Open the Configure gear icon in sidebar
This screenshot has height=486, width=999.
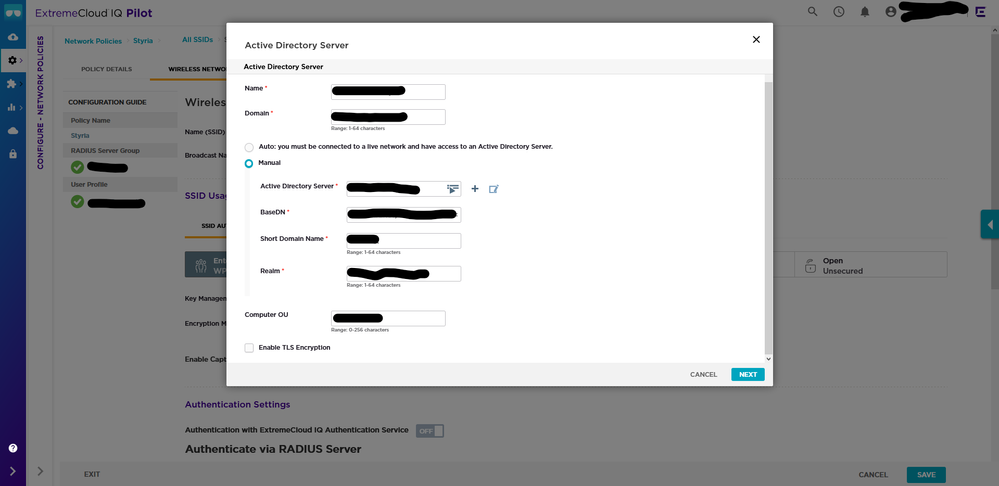(13, 61)
